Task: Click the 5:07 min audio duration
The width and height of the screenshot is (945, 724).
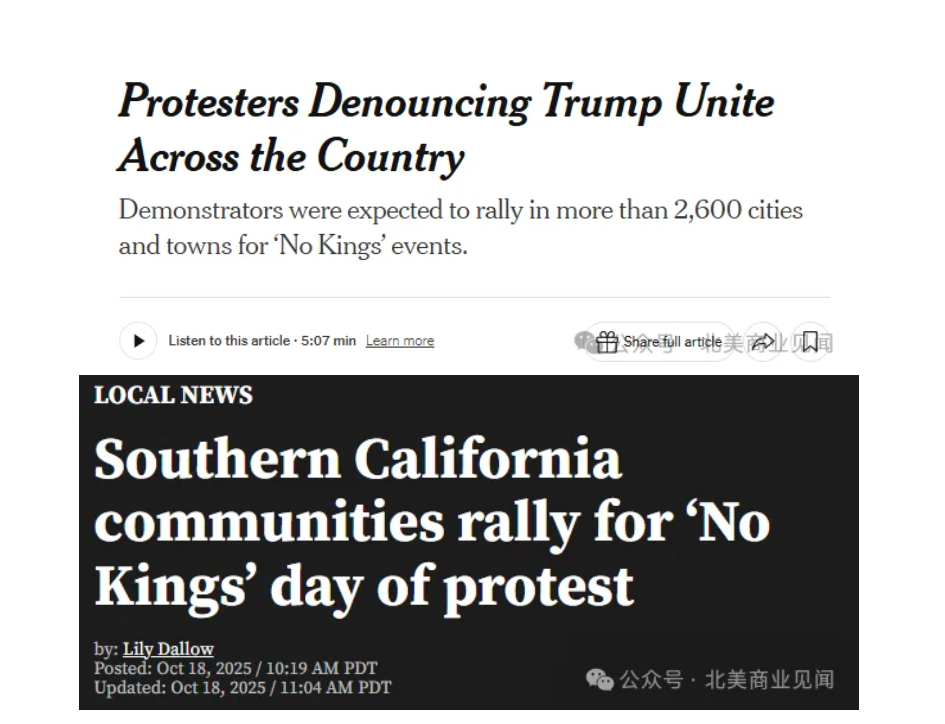Action: (330, 341)
